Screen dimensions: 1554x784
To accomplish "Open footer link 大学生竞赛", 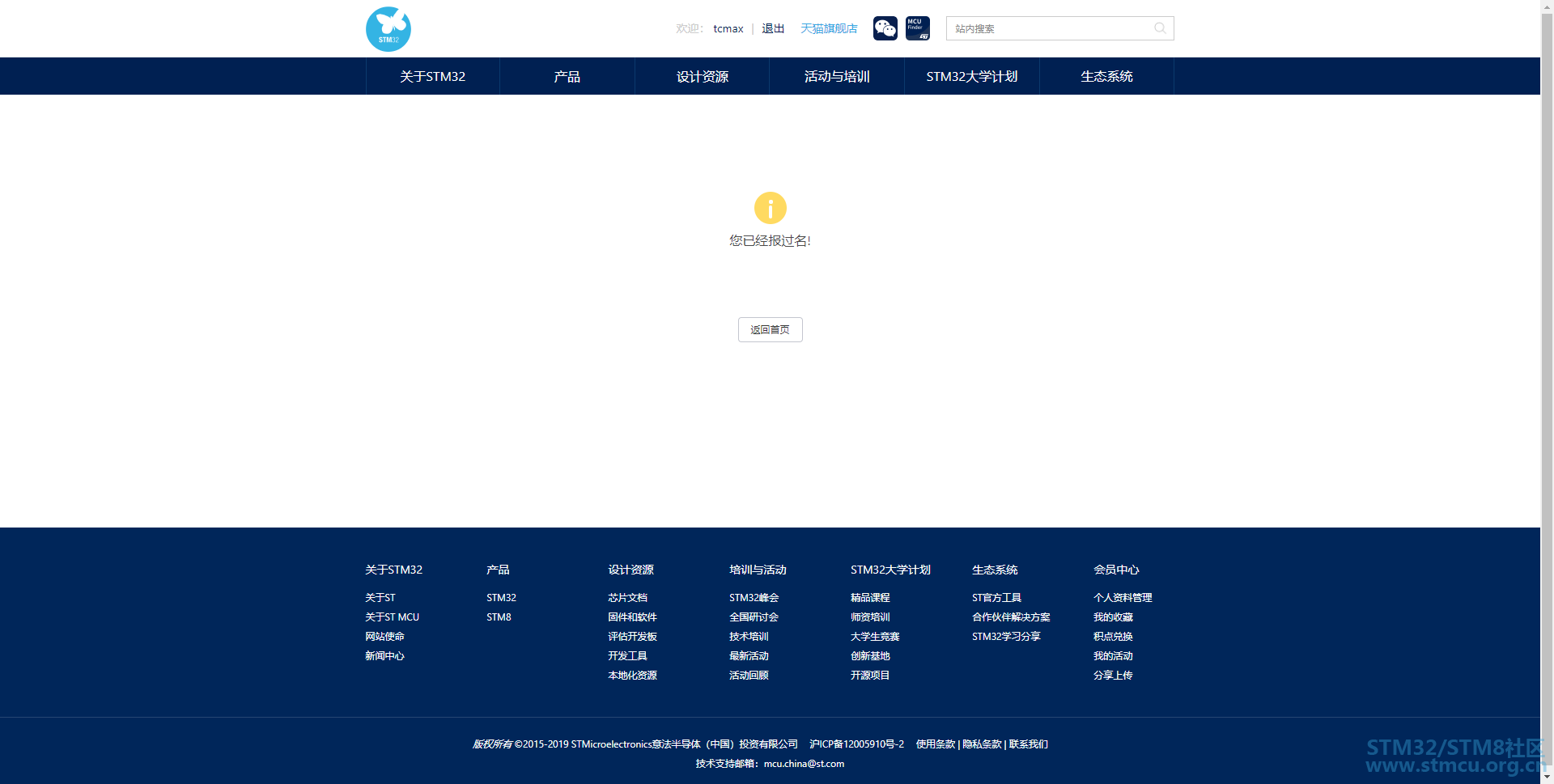I will point(875,637).
